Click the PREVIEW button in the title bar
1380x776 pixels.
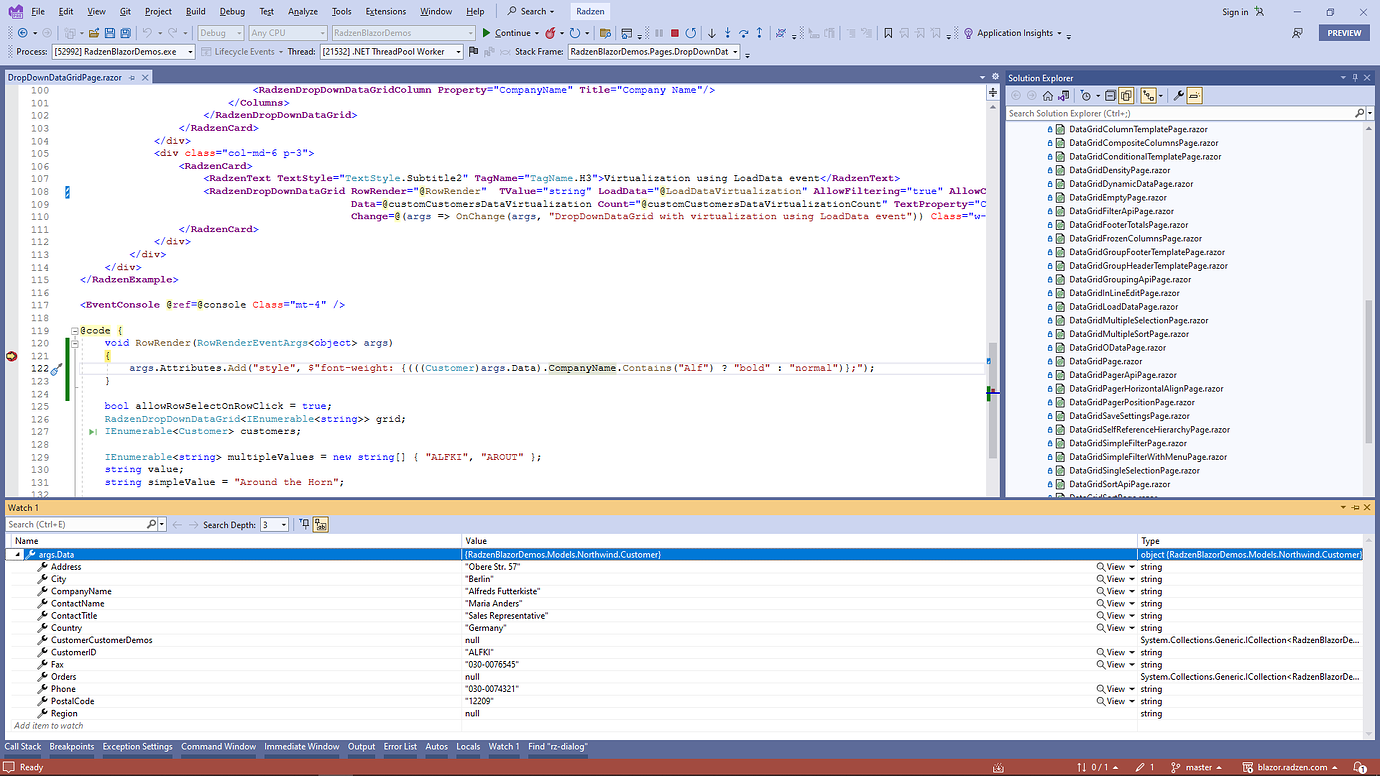[1344, 32]
